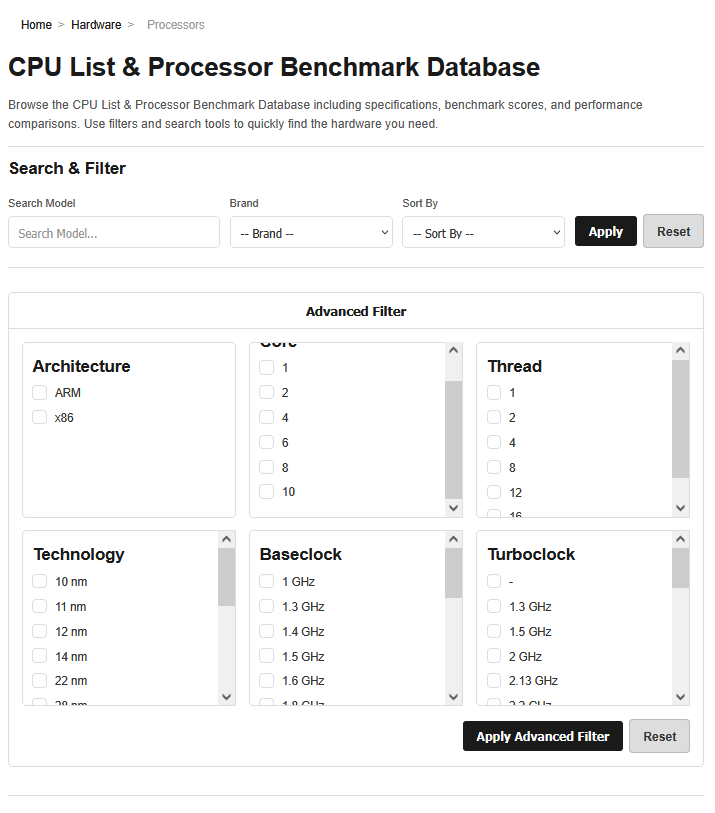Click Reset beside the Apply button
This screenshot has height=813, width=715.
pos(673,231)
